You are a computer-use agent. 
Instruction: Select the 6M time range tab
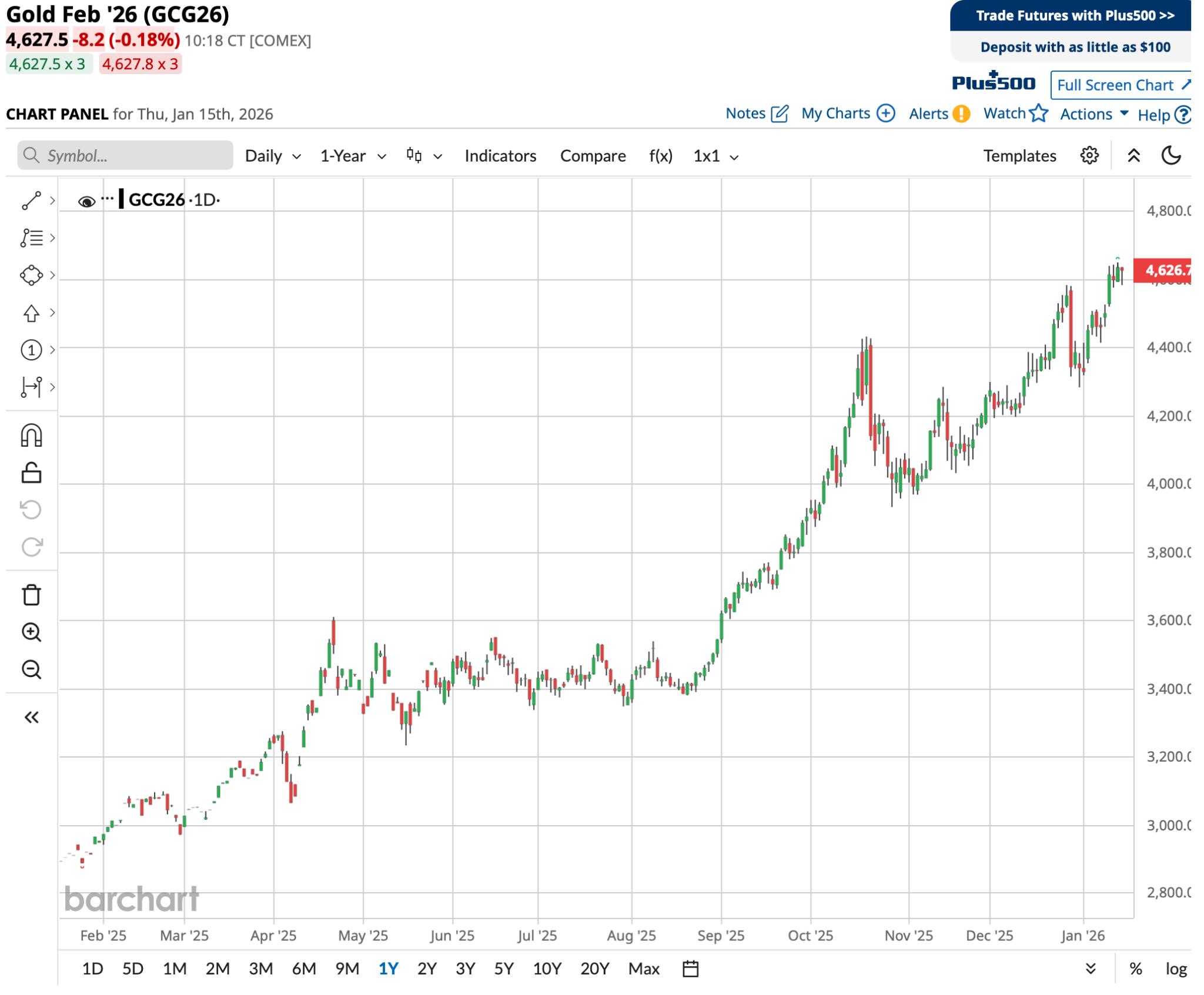[304, 968]
